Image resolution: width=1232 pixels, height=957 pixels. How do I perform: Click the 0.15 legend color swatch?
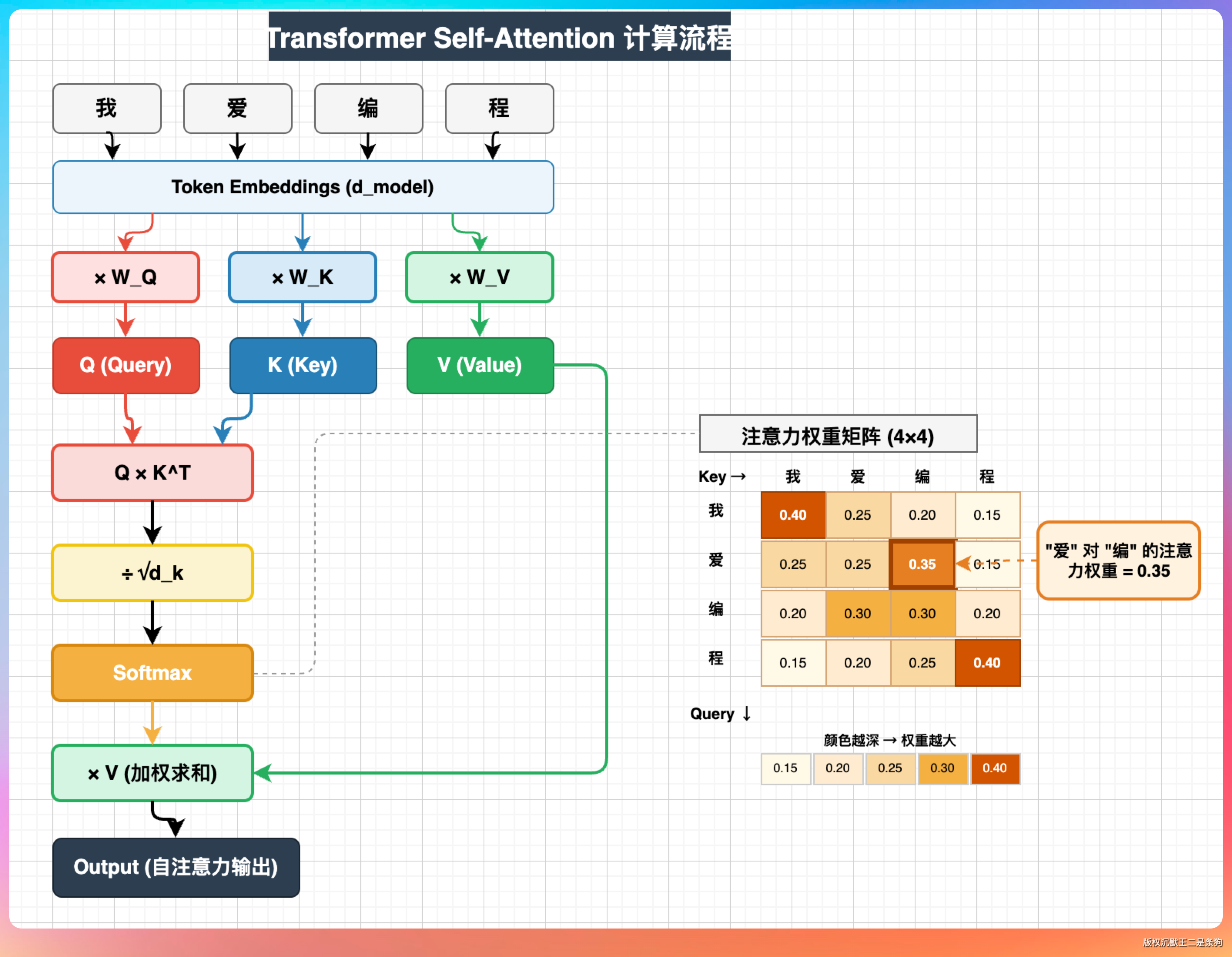pos(785,768)
